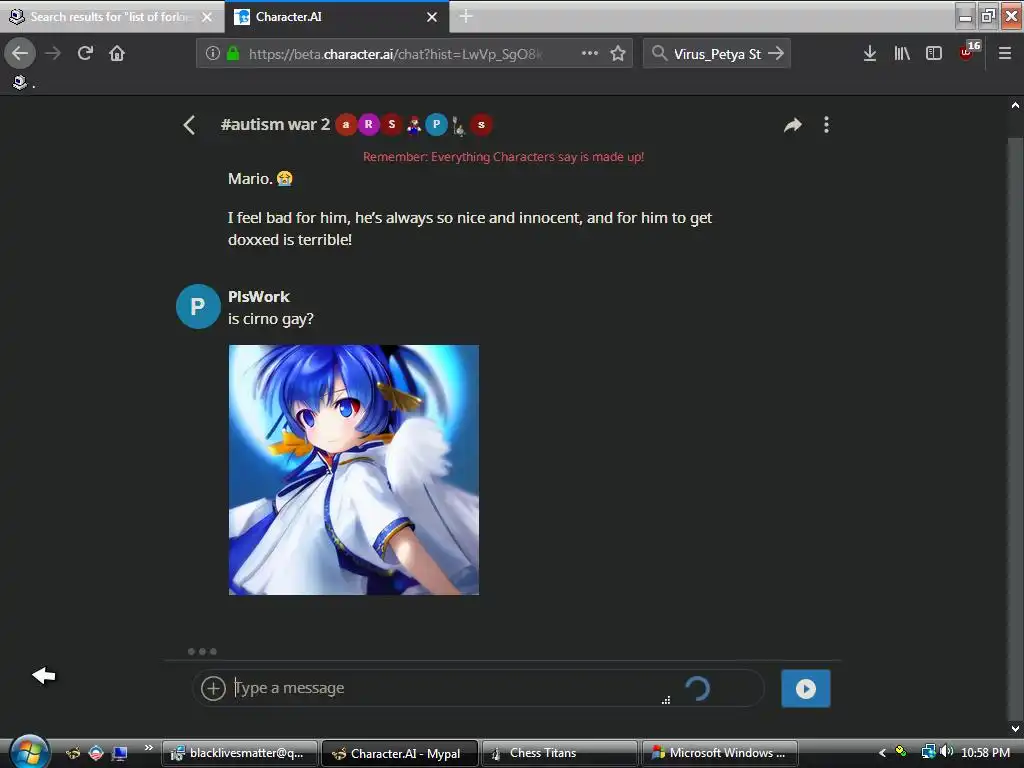
Task: Leave the chat room with the back chevron
Action: click(x=189, y=125)
